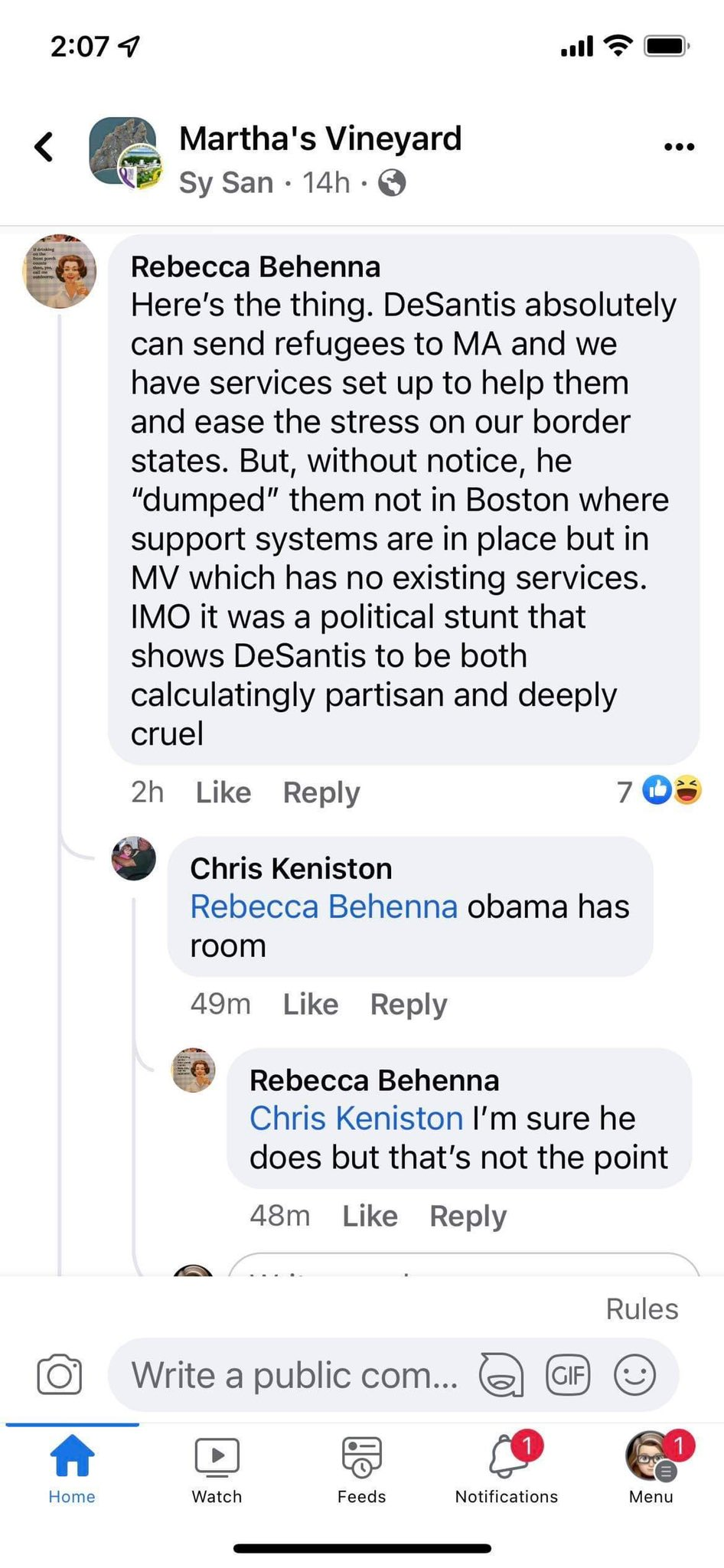This screenshot has width=724, height=1568.
Task: Open the GIF picker icon
Action: click(568, 1375)
